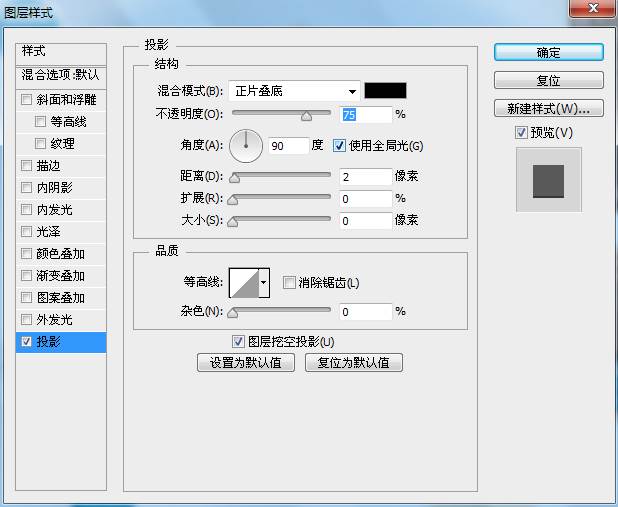Enable the 光泽 checkbox
Viewport: 618px width, 507px height.
click(26, 231)
